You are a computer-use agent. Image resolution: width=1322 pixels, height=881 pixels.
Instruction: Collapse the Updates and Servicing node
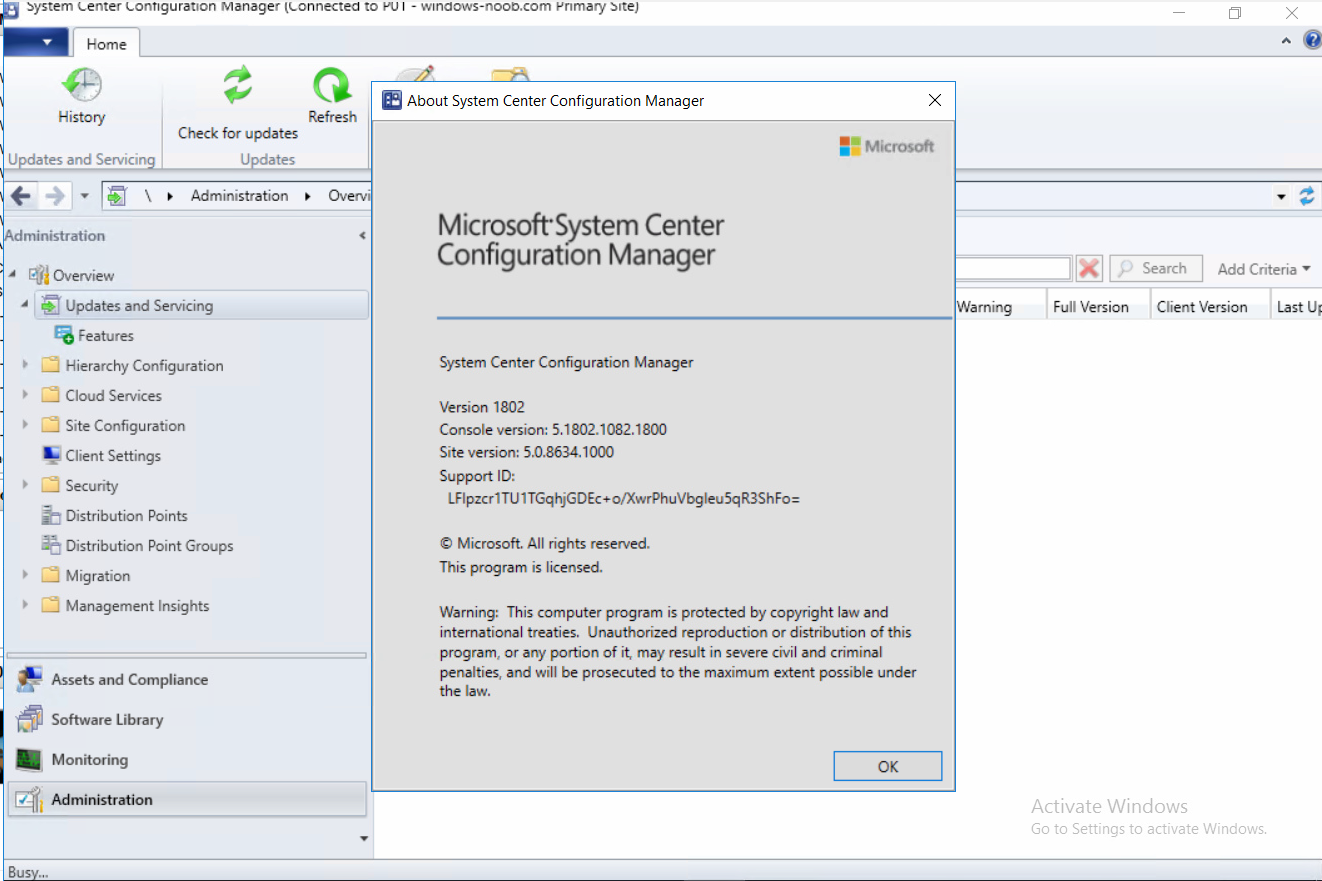(x=25, y=305)
